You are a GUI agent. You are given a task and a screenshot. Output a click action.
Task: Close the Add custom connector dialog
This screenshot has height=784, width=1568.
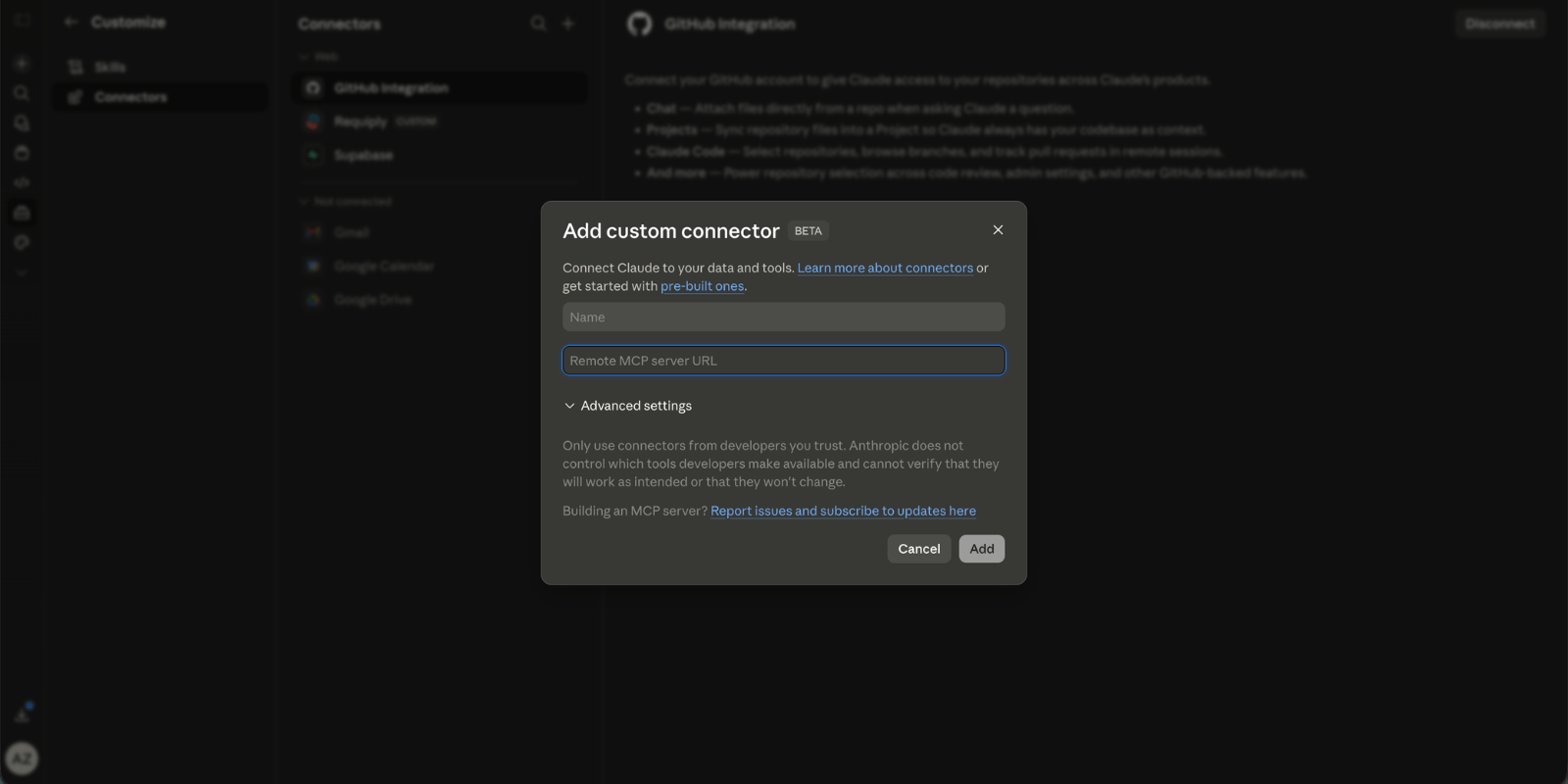pyautogui.click(x=998, y=230)
